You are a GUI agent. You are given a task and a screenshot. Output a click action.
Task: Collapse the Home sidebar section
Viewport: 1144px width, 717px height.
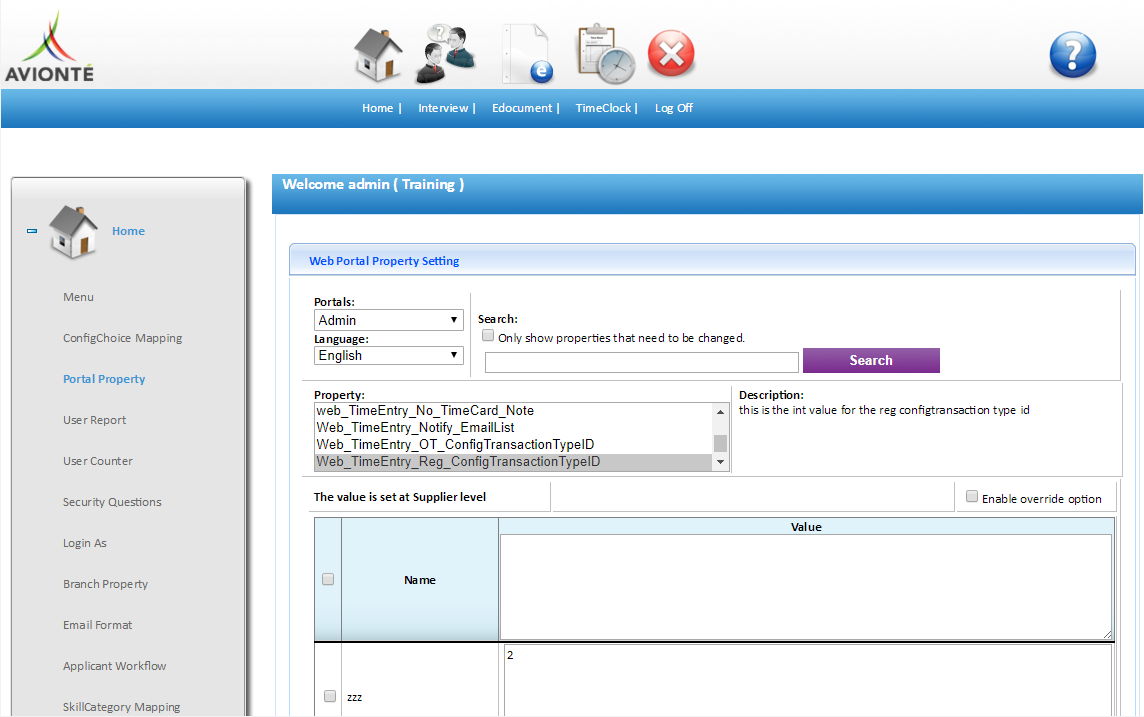pyautogui.click(x=32, y=230)
